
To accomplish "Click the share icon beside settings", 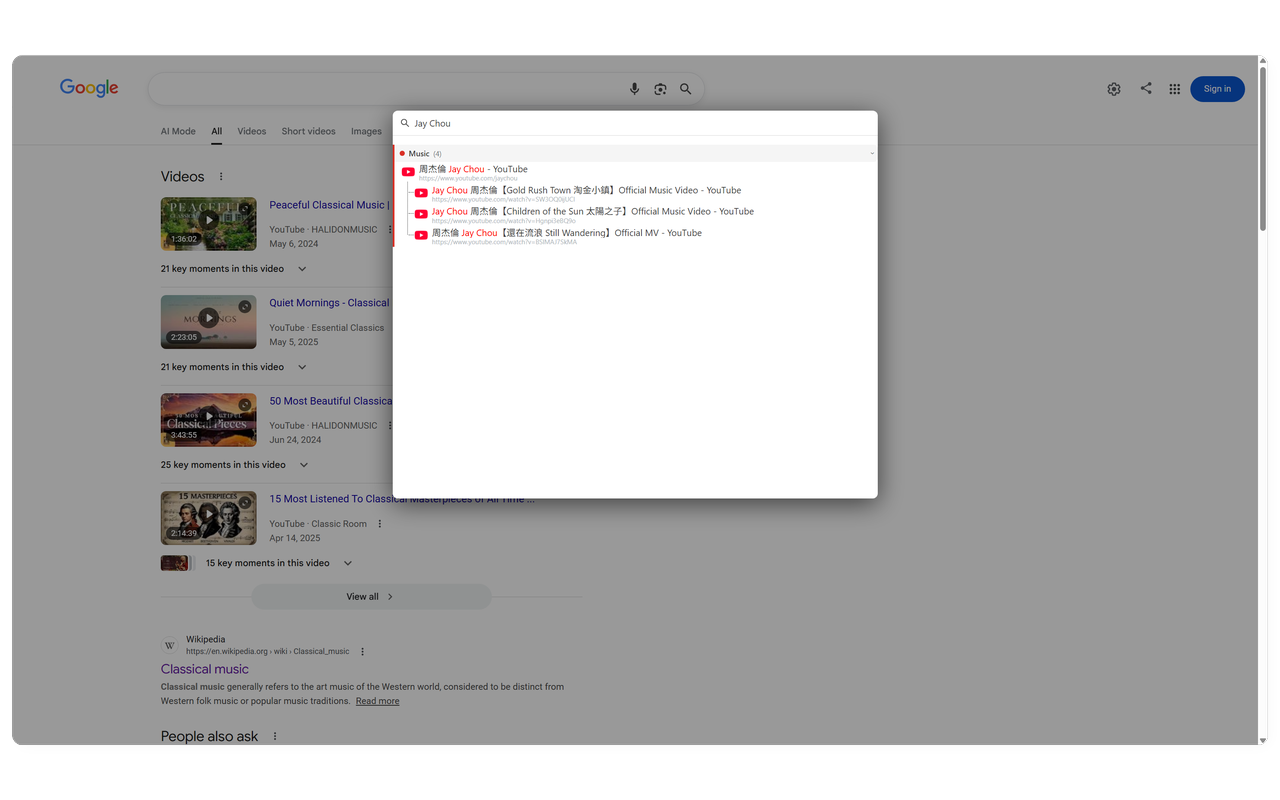I will tap(1146, 88).
